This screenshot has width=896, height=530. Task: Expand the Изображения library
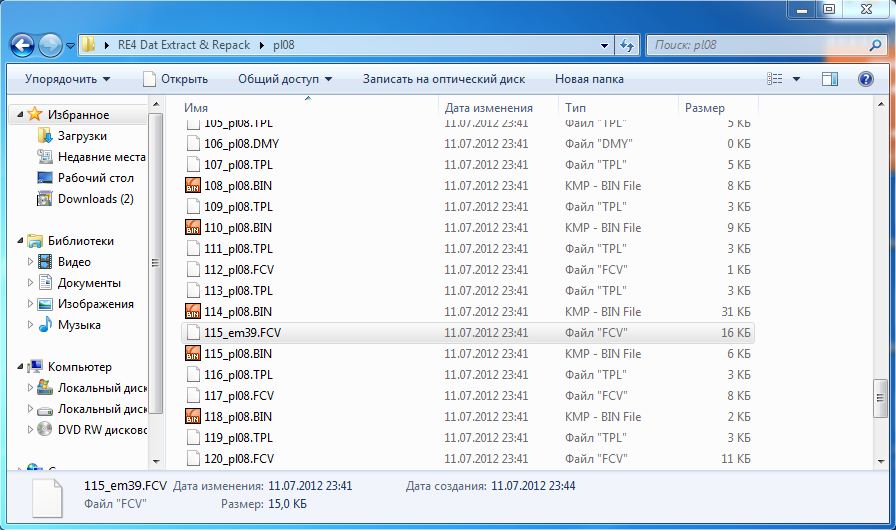click(30, 304)
